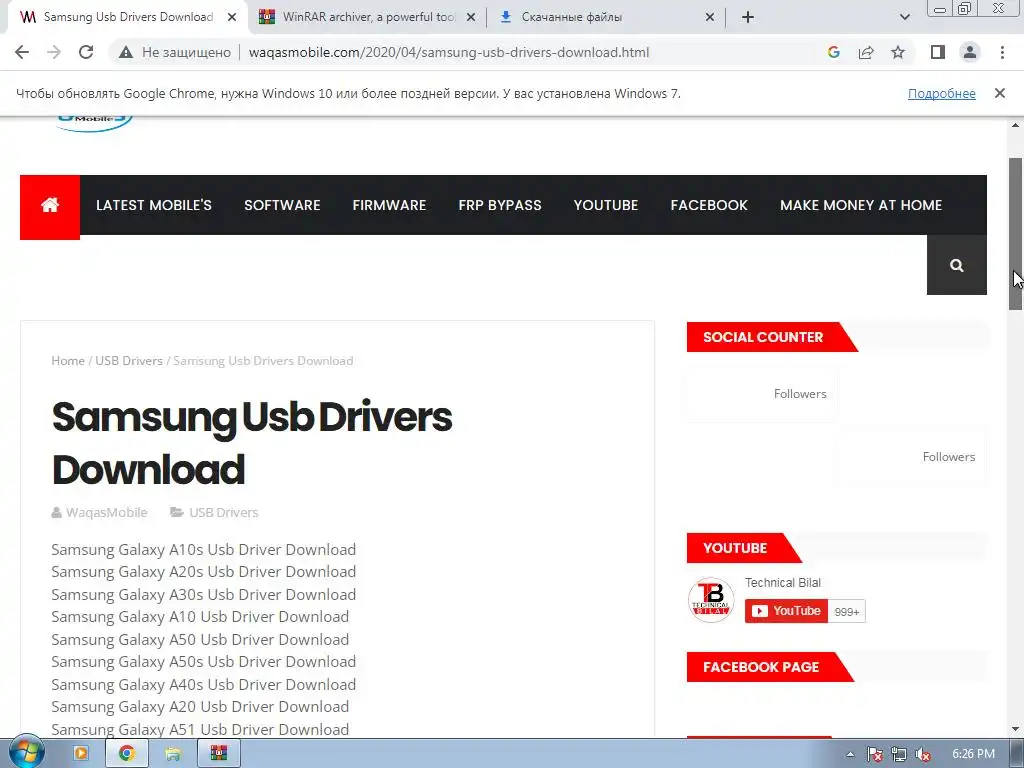The image size is (1024, 768).
Task: Share this page using share icon
Action: click(866, 52)
